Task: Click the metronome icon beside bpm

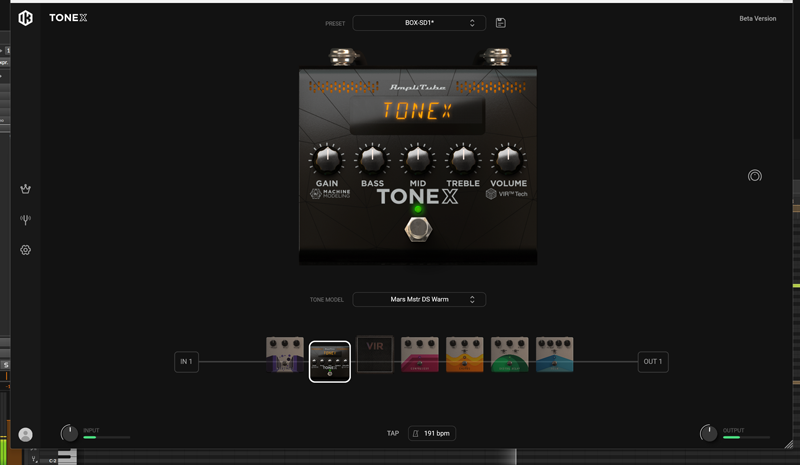Action: click(416, 433)
